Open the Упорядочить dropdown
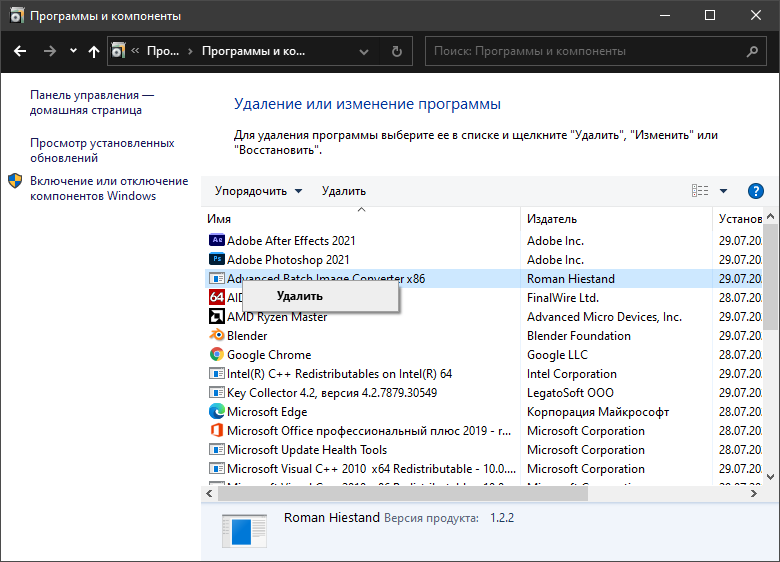 [x=258, y=191]
